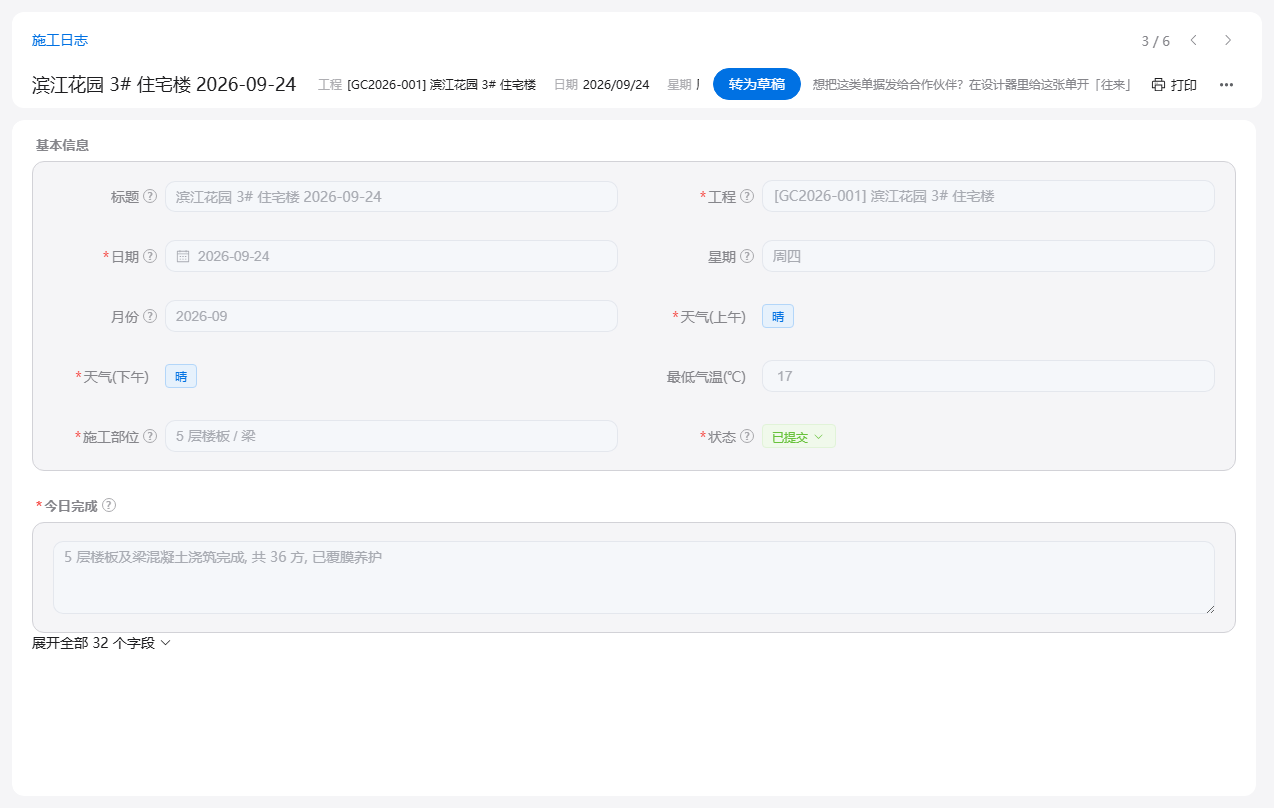Go to the next record arrow

click(1228, 40)
